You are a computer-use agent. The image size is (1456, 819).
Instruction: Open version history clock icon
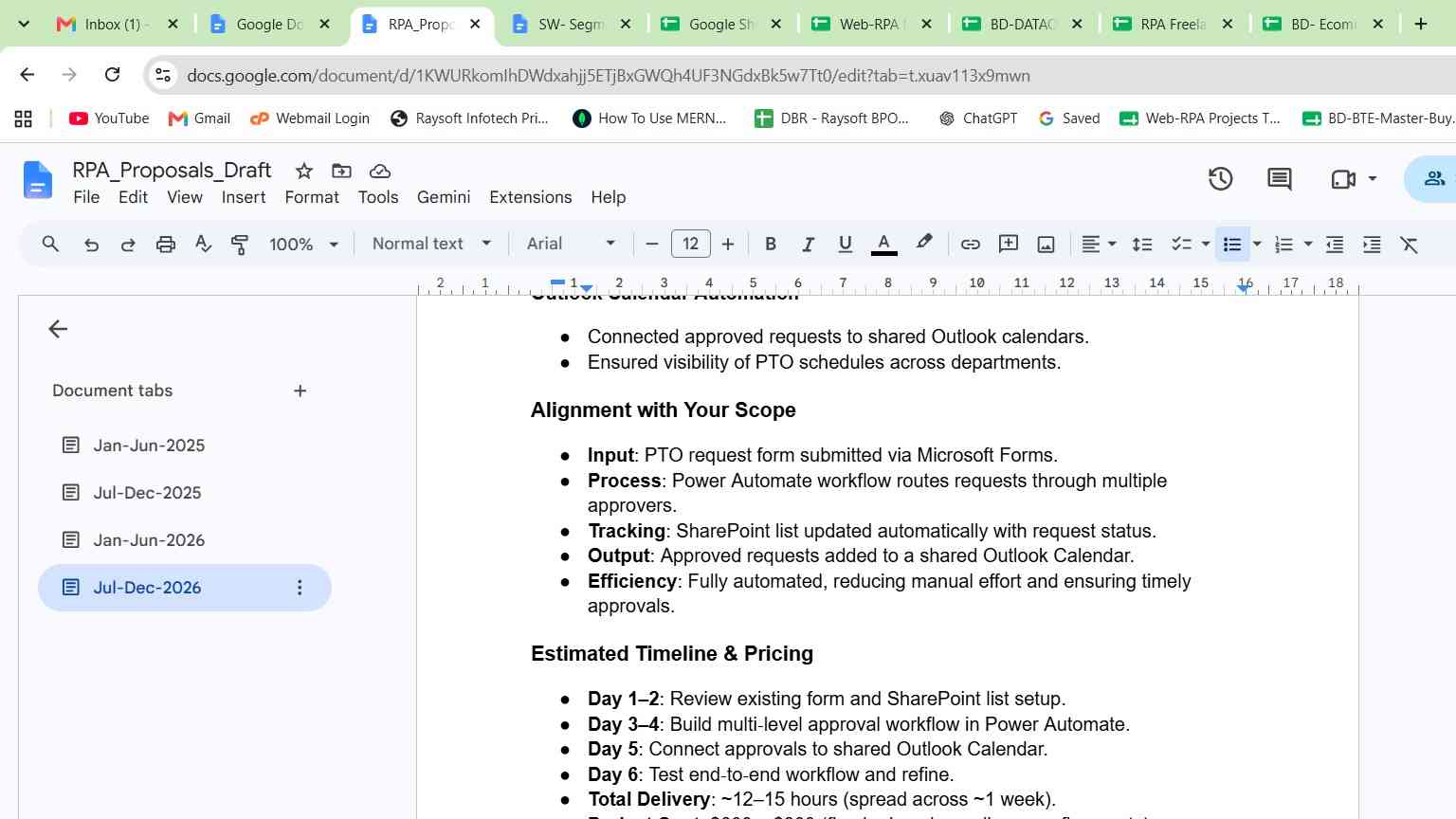click(1220, 178)
